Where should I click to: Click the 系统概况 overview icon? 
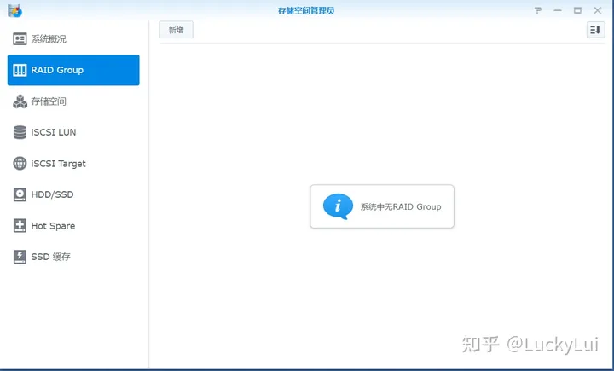(20, 38)
